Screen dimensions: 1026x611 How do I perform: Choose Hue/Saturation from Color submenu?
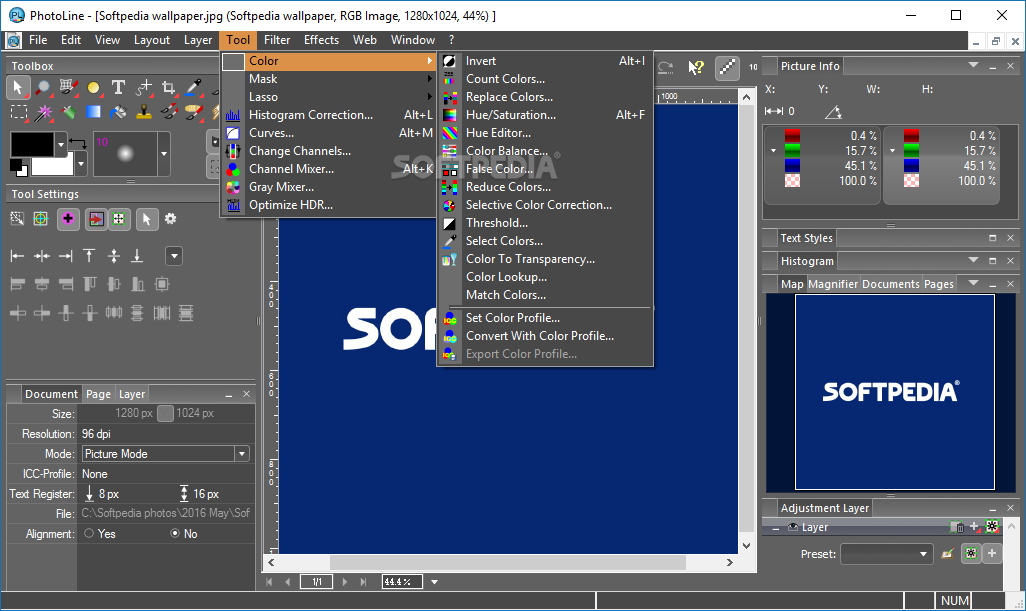coord(544,115)
